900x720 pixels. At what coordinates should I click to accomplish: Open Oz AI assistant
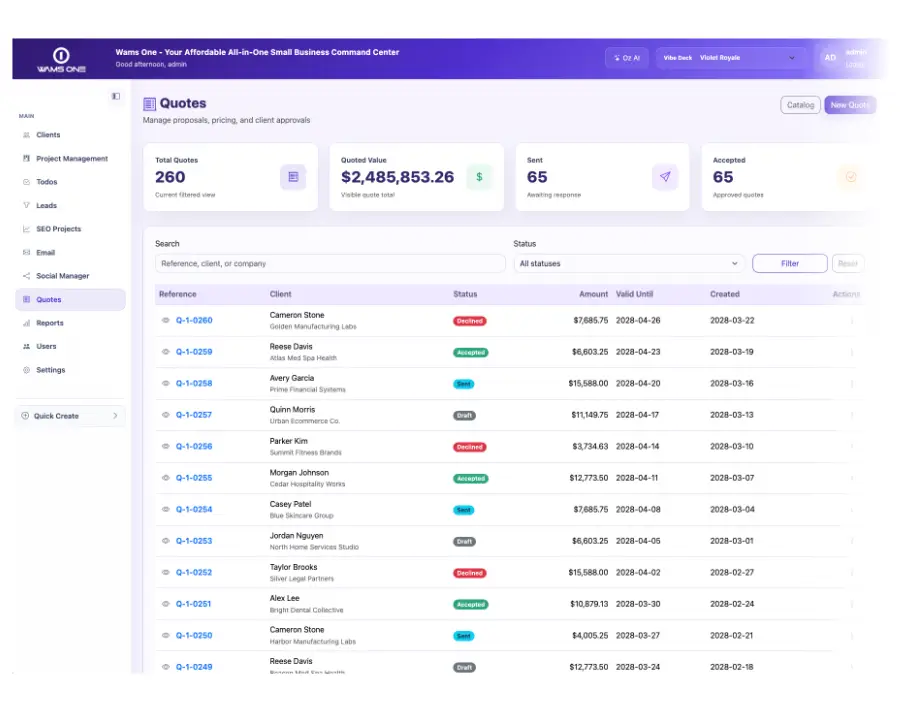pyautogui.click(x=627, y=58)
